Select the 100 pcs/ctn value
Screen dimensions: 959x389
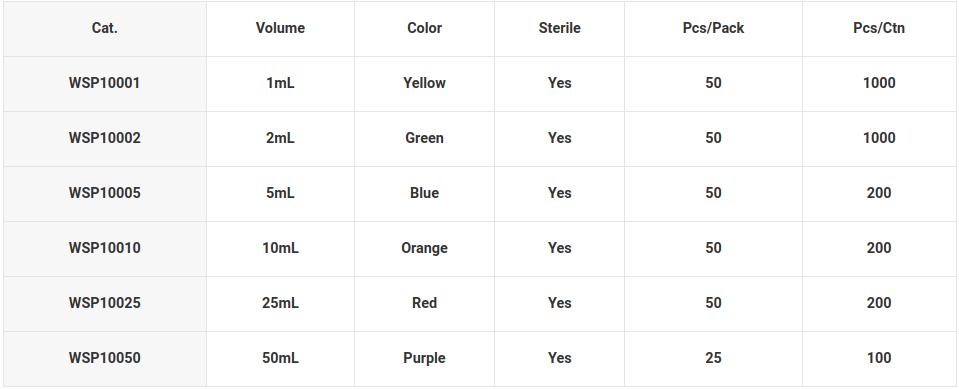(x=879, y=358)
